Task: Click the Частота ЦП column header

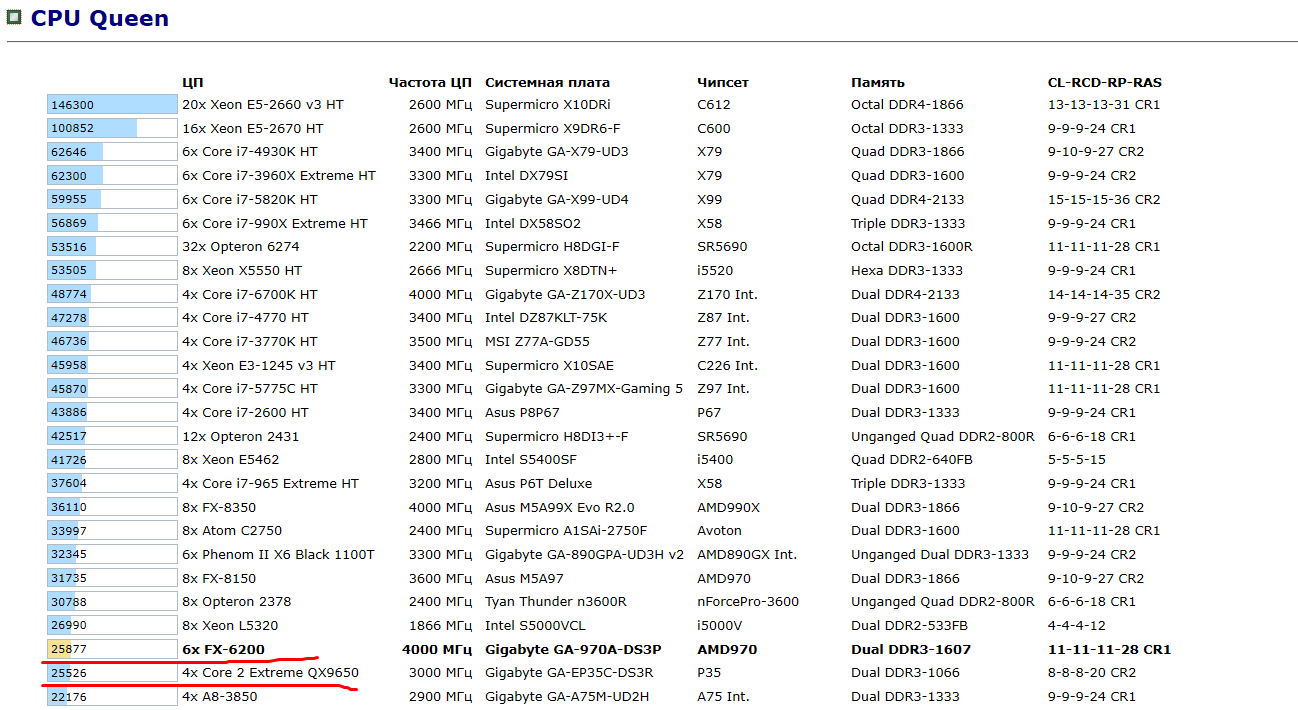Action: pos(430,82)
